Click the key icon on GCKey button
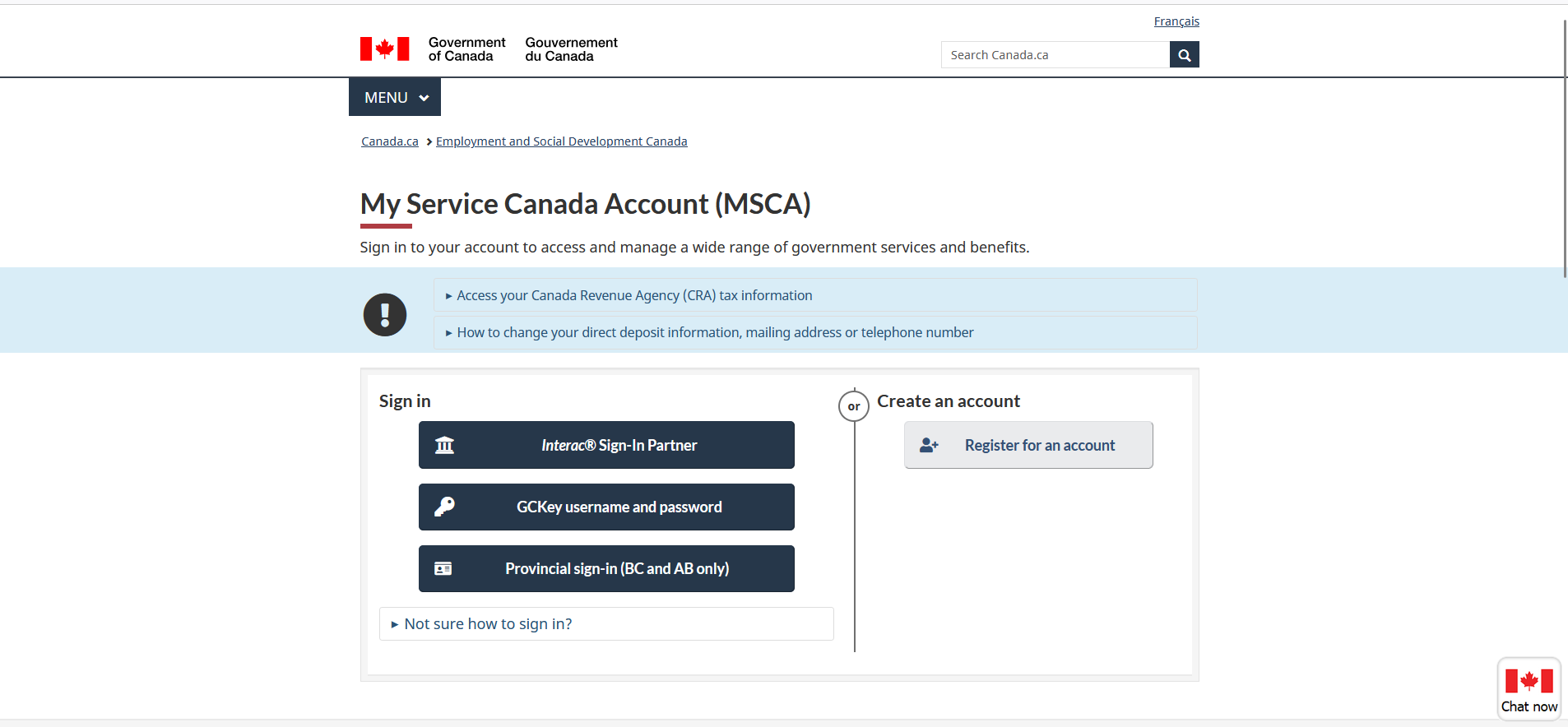1568x727 pixels. click(444, 507)
